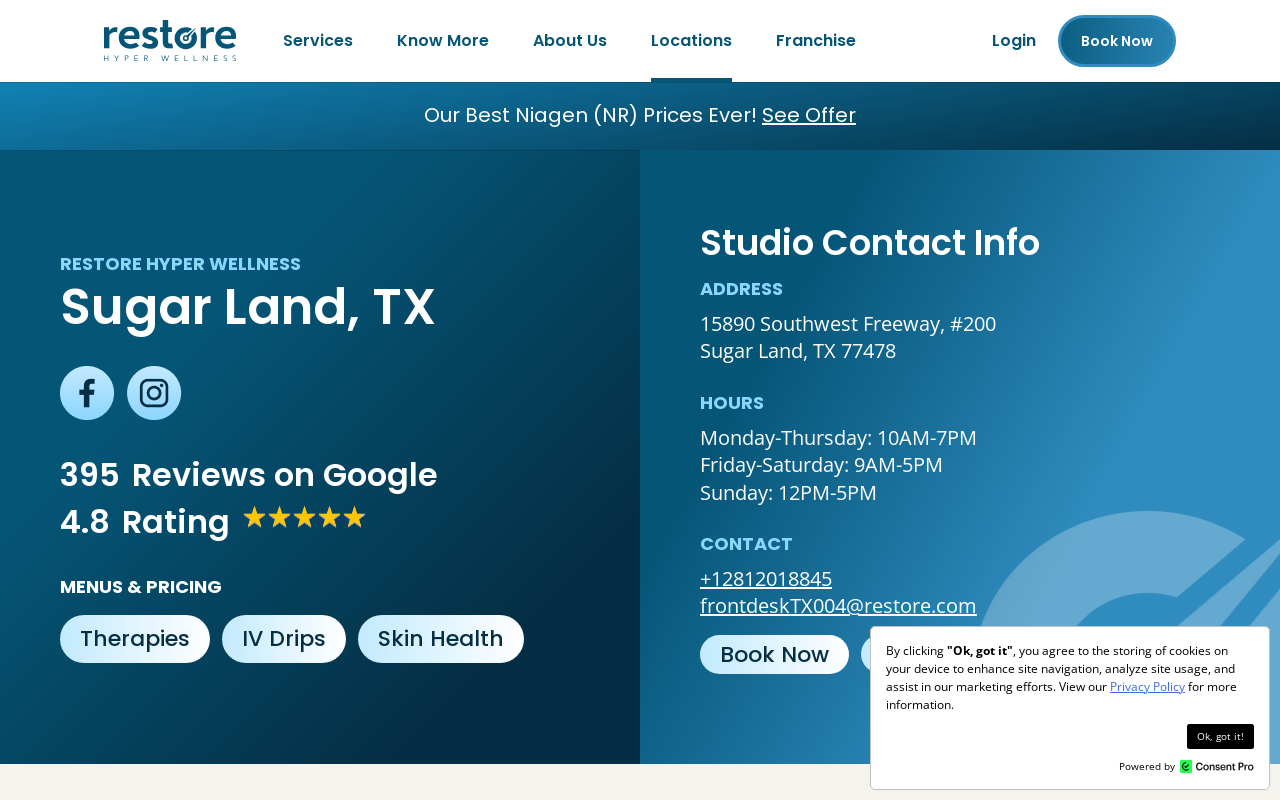Open the IV Drips pricing

tap(284, 639)
